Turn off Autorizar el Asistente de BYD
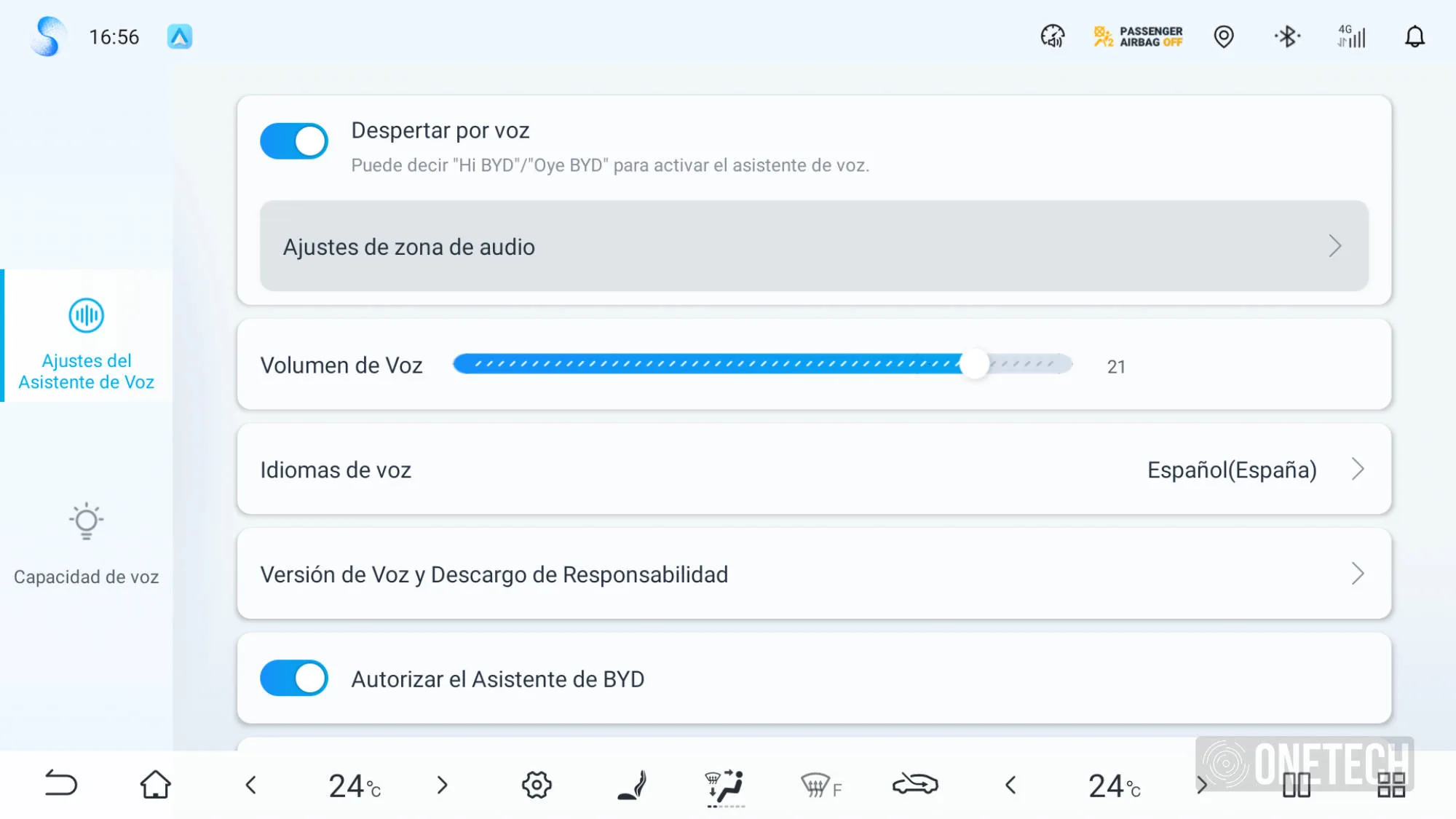The height and width of the screenshot is (819, 1456). tap(294, 678)
